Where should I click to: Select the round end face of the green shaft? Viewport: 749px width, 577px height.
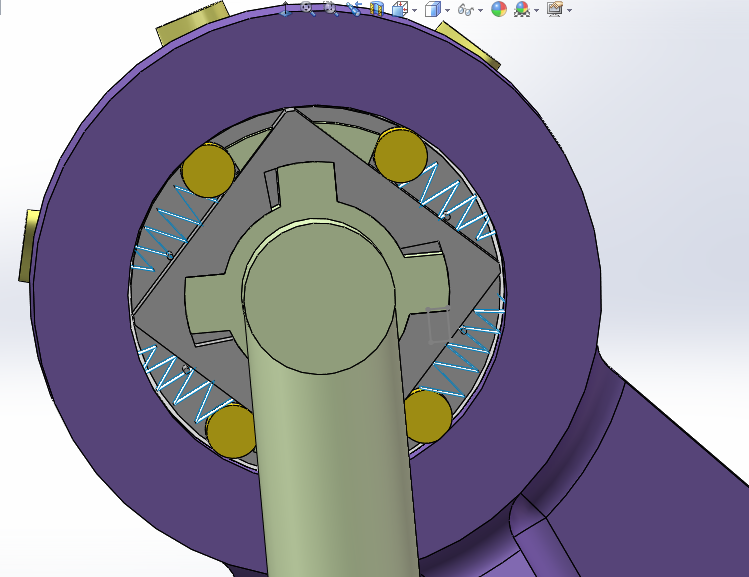point(319,297)
